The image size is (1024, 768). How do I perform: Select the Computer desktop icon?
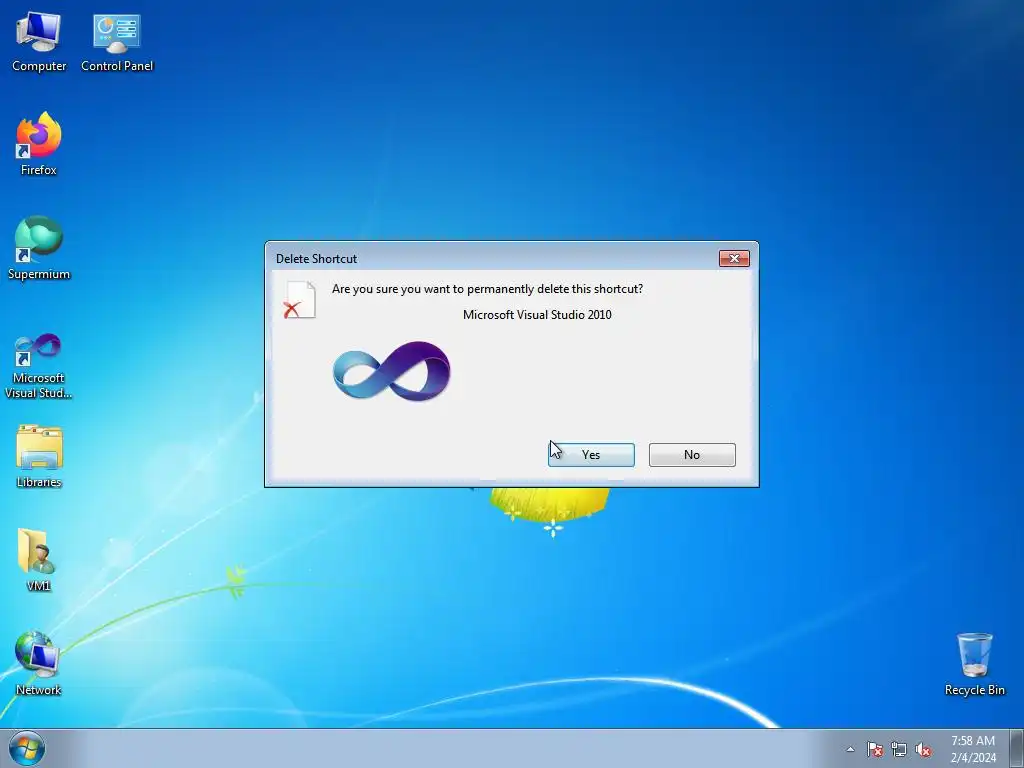tap(39, 42)
